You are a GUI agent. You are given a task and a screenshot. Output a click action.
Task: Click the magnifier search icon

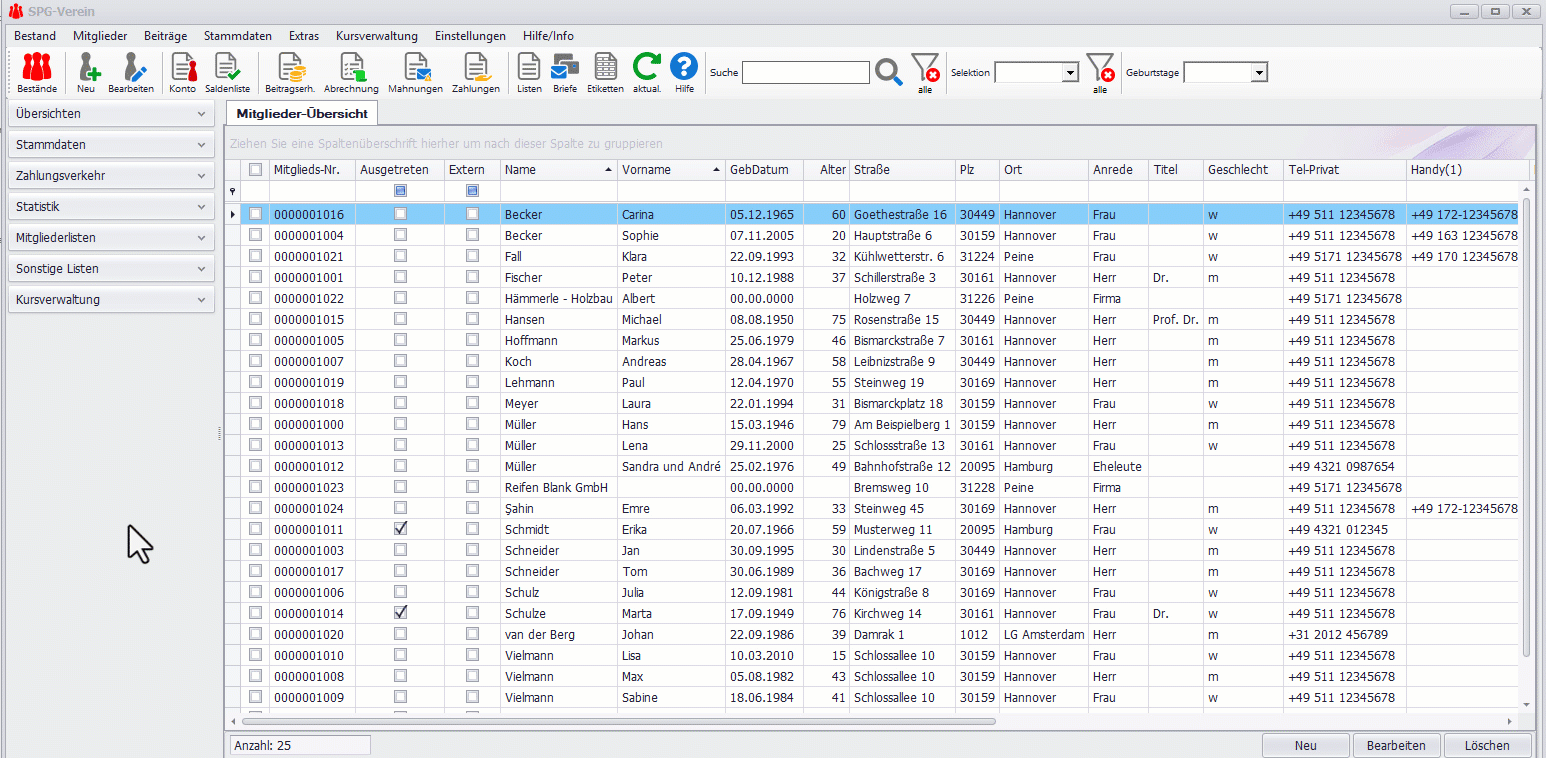point(889,72)
